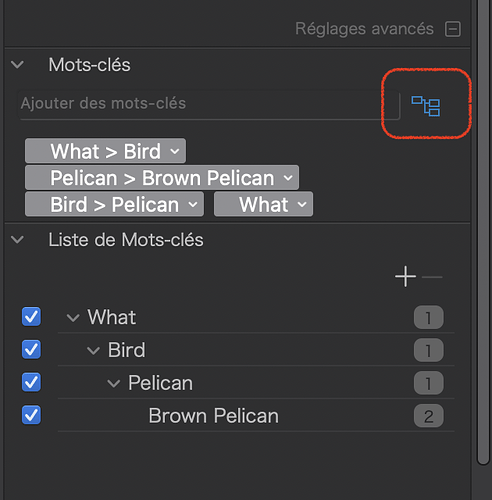
Task: Open dropdown on What > Bird tag
Action: (x=175, y=151)
